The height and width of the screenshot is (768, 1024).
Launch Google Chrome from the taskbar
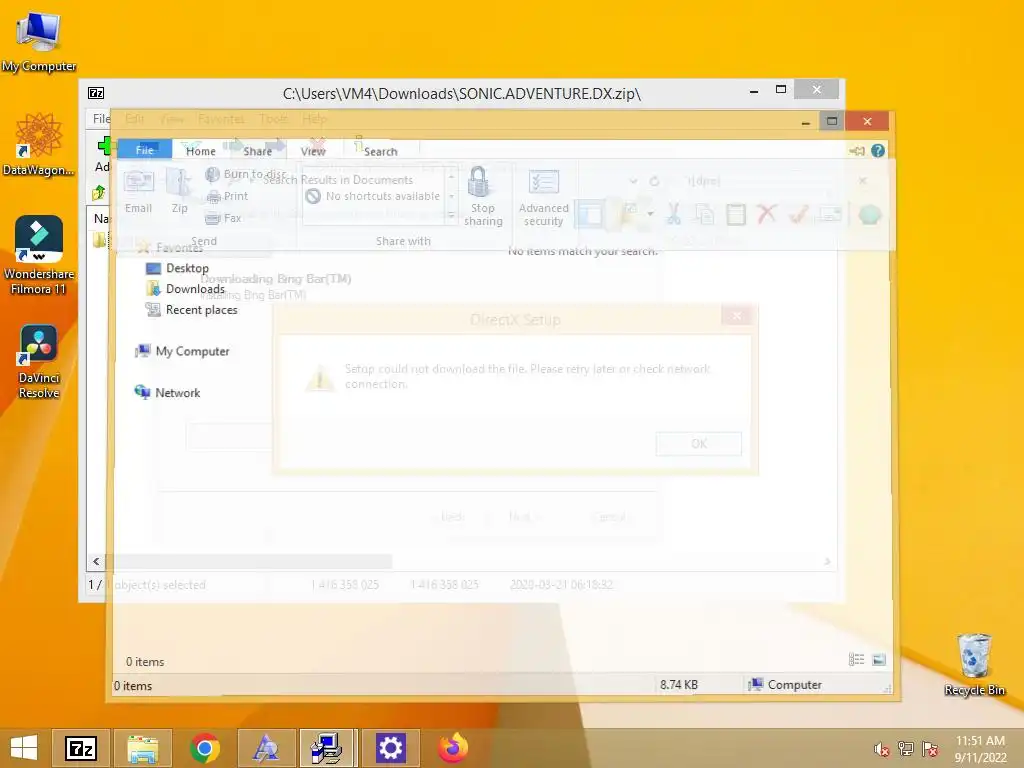coord(204,748)
